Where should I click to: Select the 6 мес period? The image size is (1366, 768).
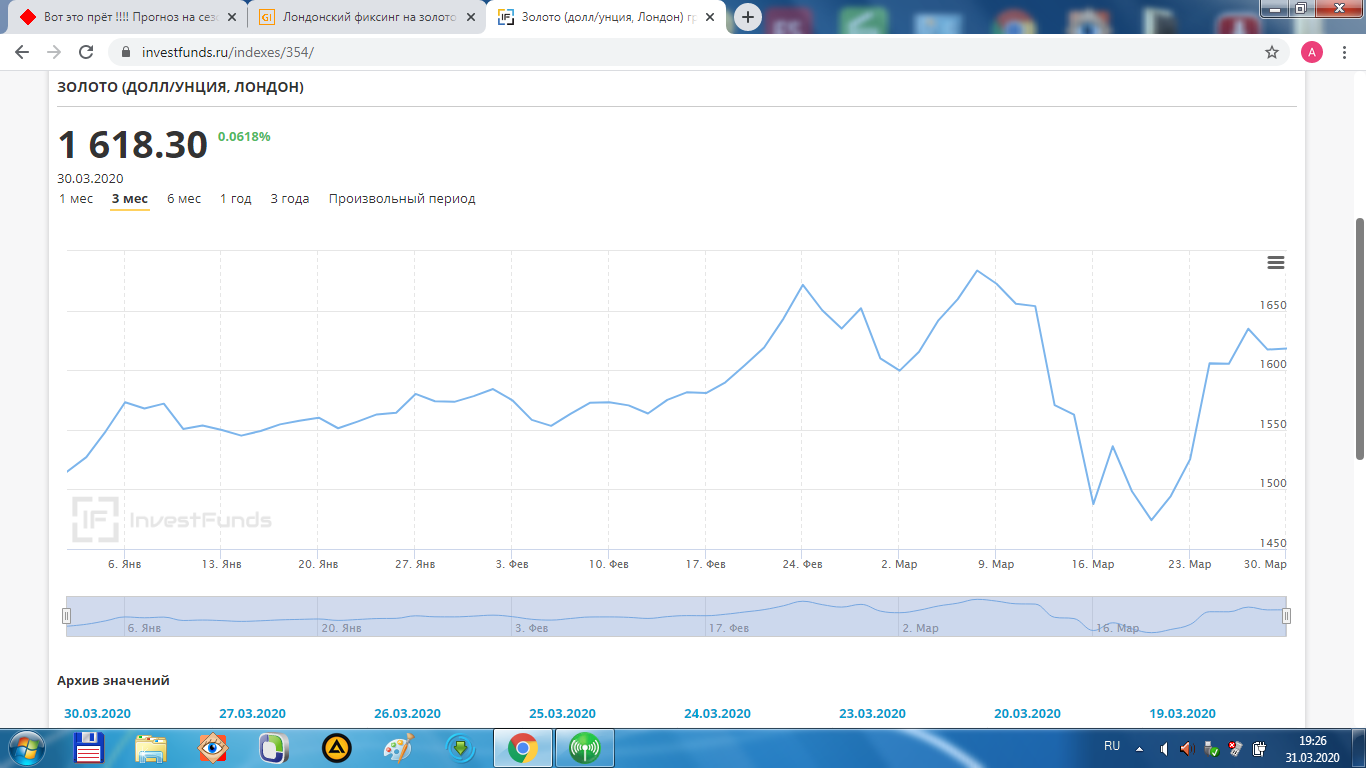pos(184,199)
